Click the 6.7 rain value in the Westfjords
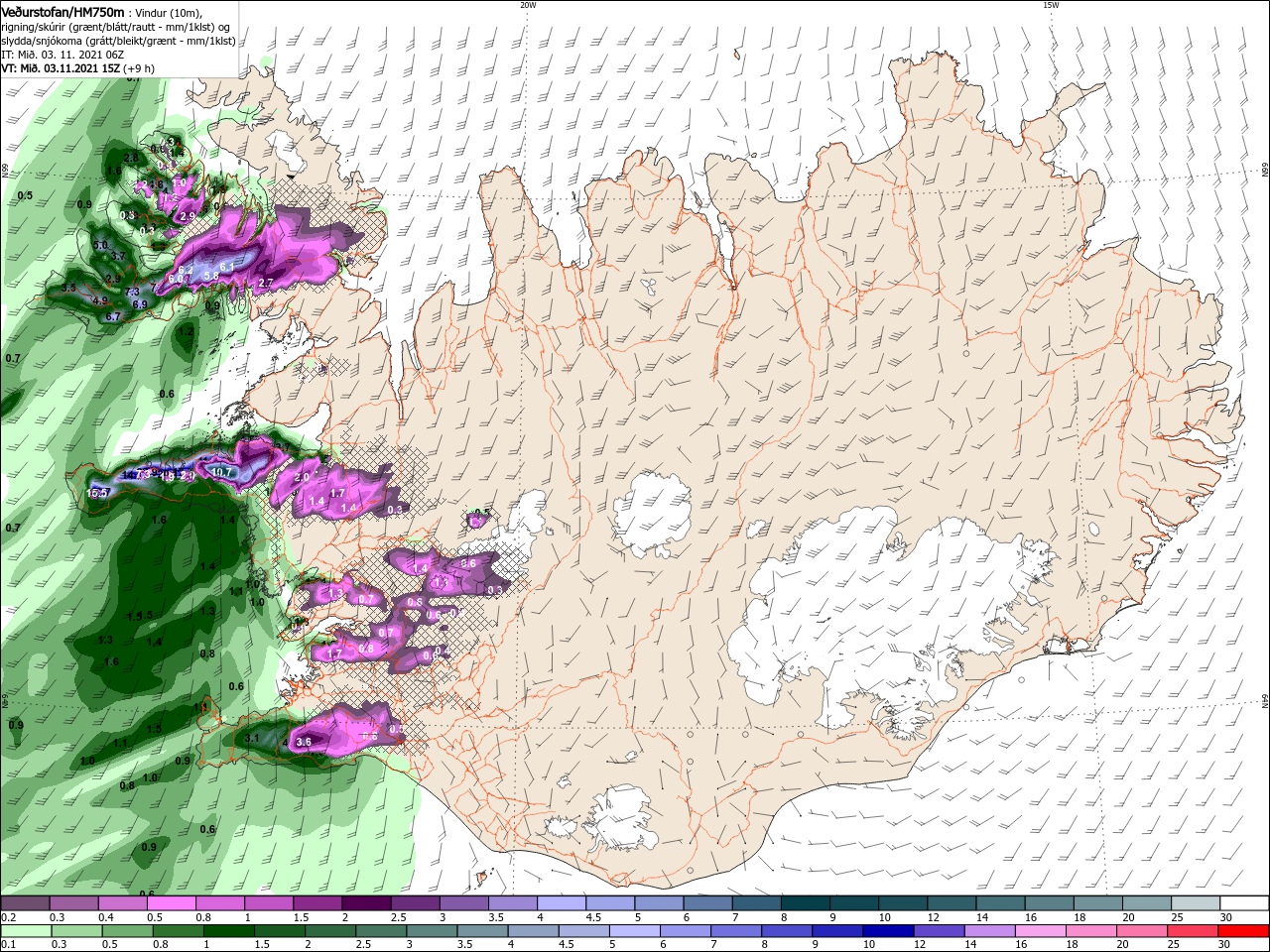 pos(113,316)
